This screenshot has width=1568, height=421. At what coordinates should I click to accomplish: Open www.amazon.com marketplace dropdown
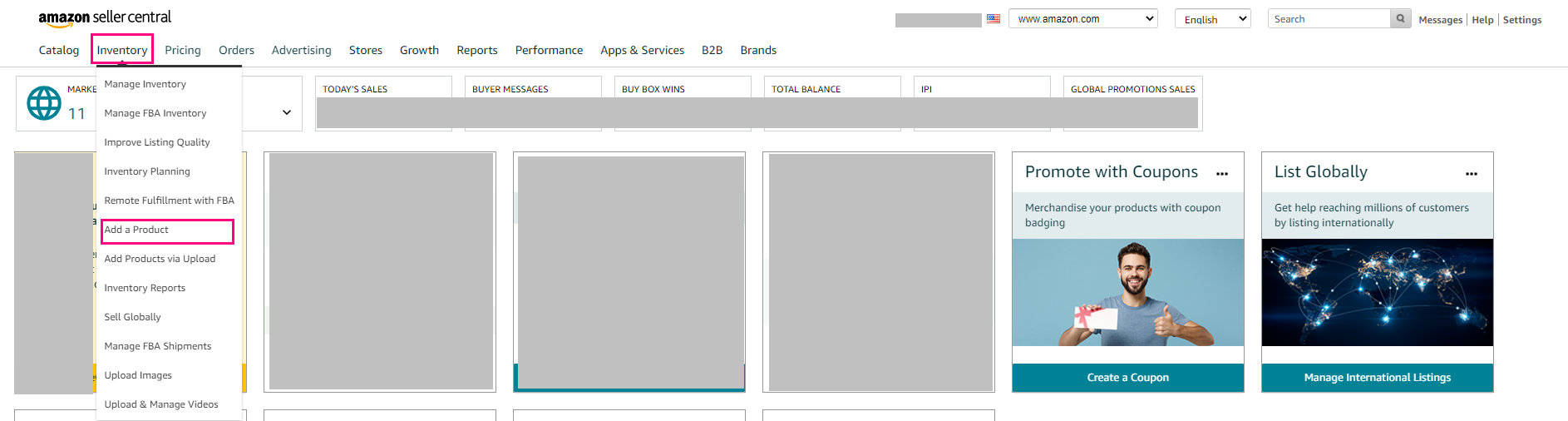coord(1083,18)
